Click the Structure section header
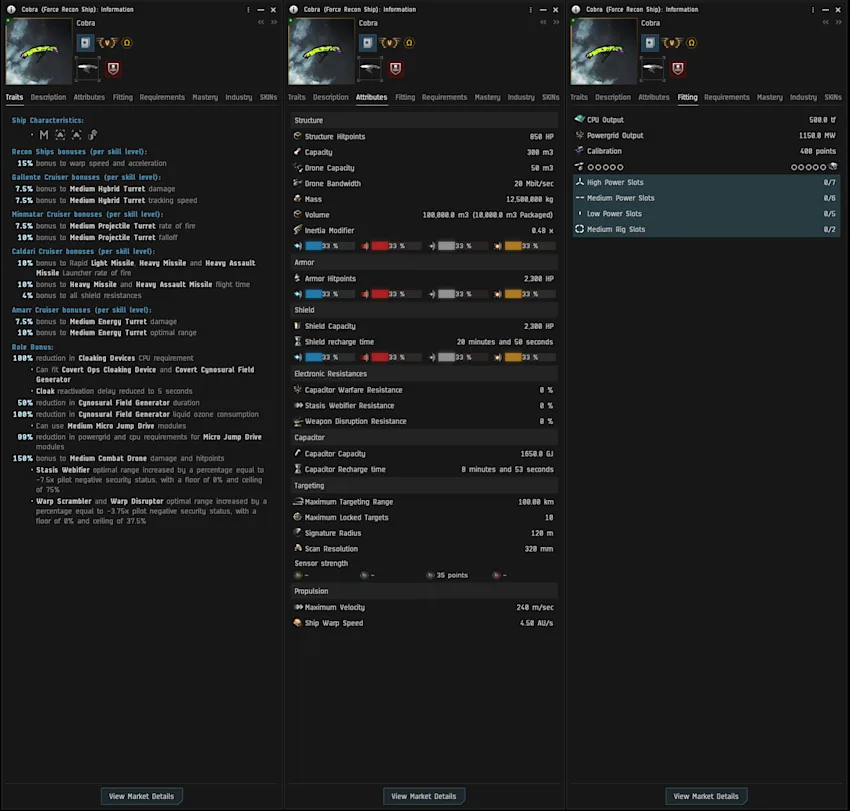The image size is (850, 811). coord(424,120)
